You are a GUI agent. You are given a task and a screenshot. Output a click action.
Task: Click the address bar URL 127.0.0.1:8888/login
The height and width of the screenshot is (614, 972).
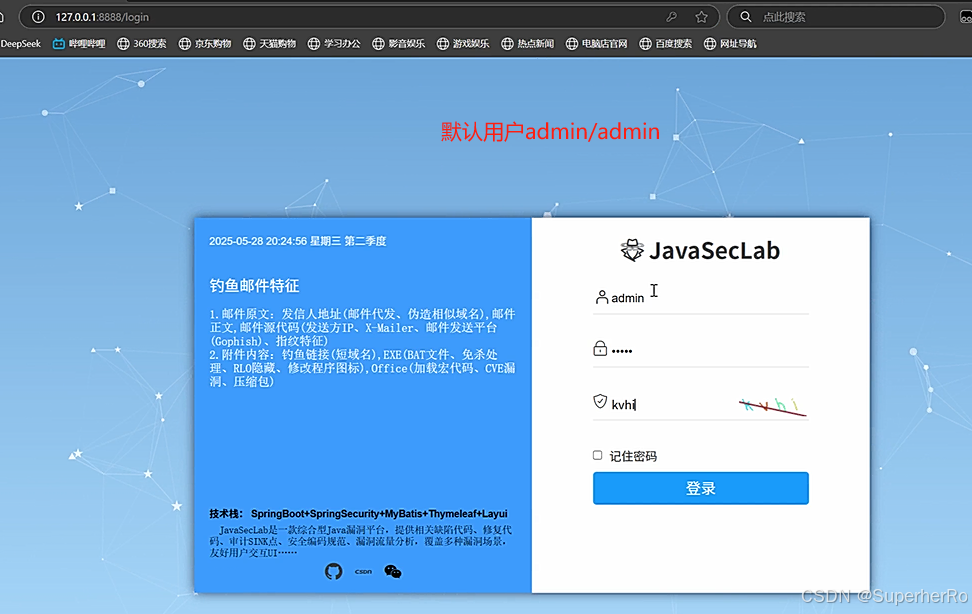(x=102, y=17)
